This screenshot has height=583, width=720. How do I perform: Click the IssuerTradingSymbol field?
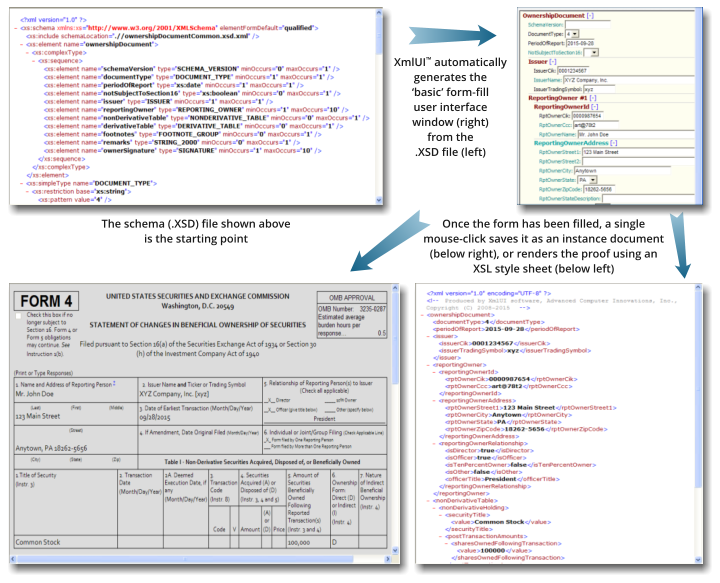click(599, 89)
